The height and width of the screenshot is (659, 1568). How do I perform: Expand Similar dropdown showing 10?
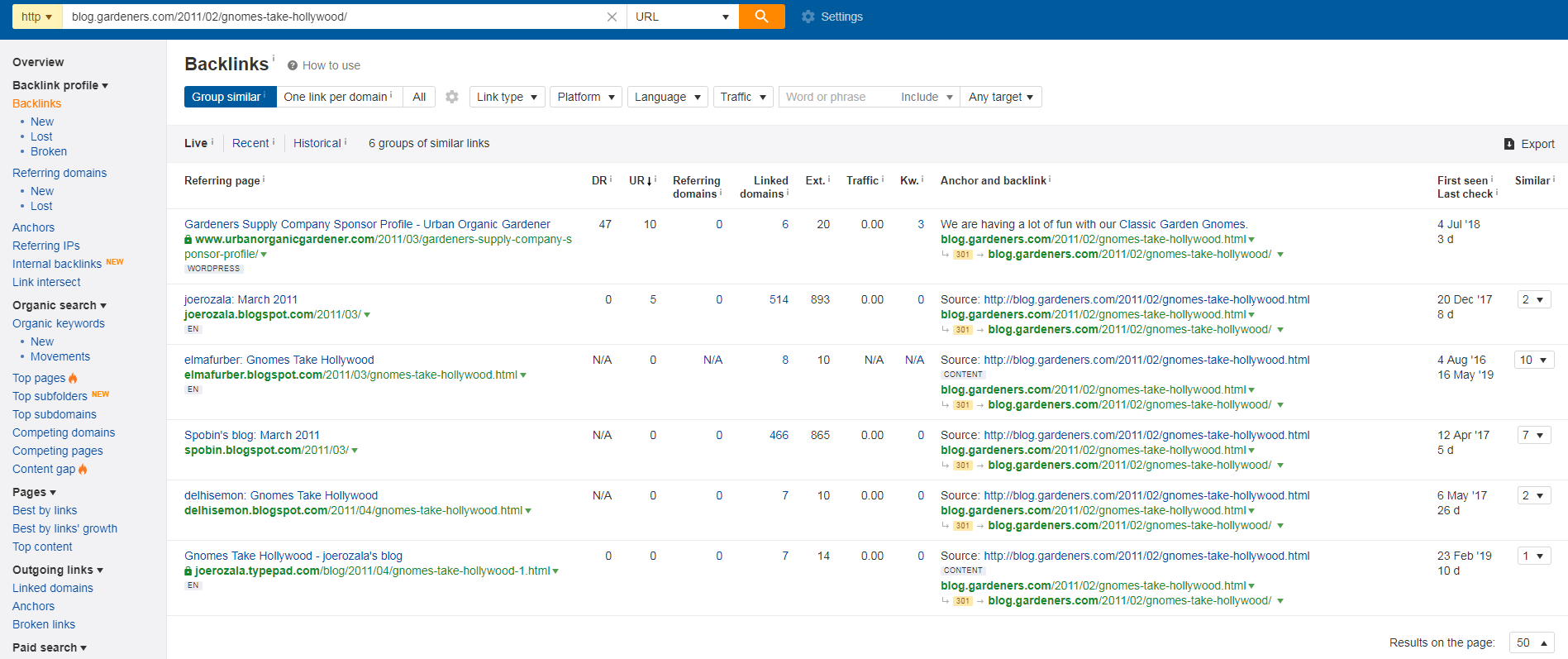(x=1534, y=360)
